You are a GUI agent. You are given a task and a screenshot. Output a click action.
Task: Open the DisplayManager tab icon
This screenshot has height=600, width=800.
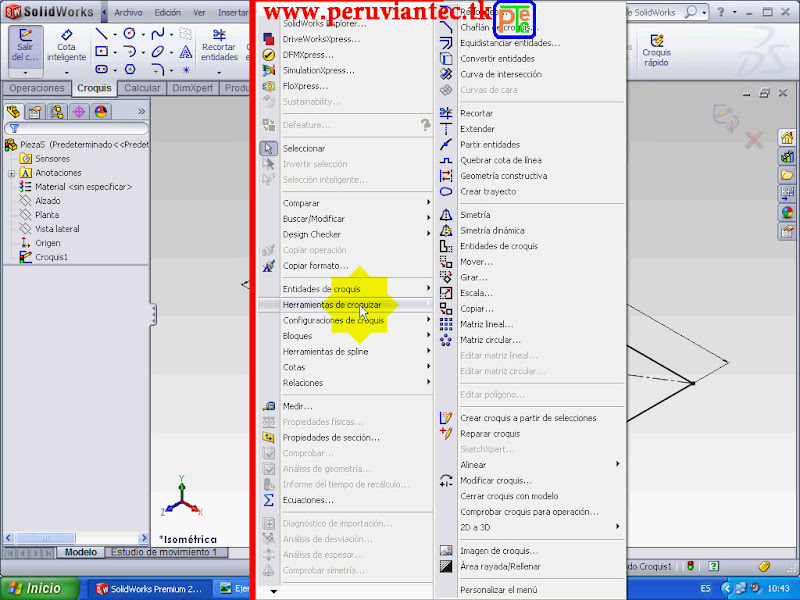coord(101,111)
